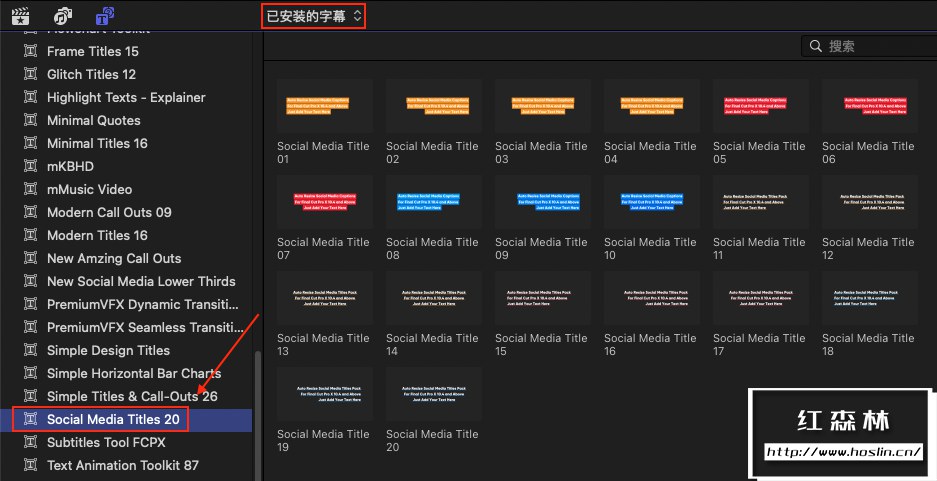Select the Frame Titles 15 category

pos(93,51)
